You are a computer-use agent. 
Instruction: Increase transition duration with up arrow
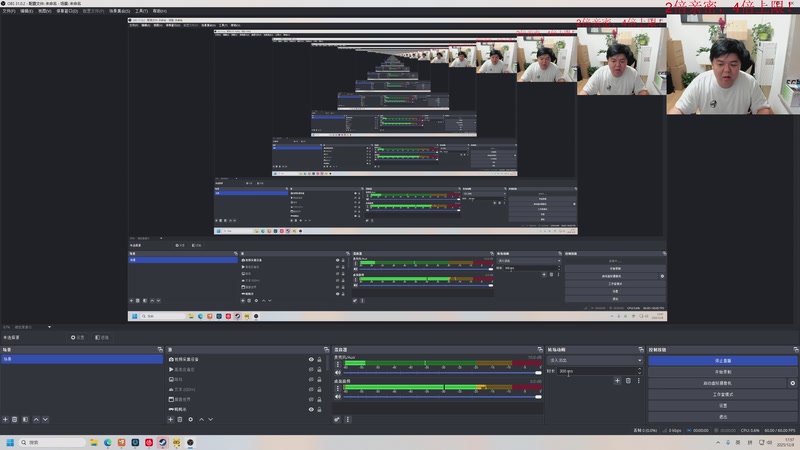point(640,369)
